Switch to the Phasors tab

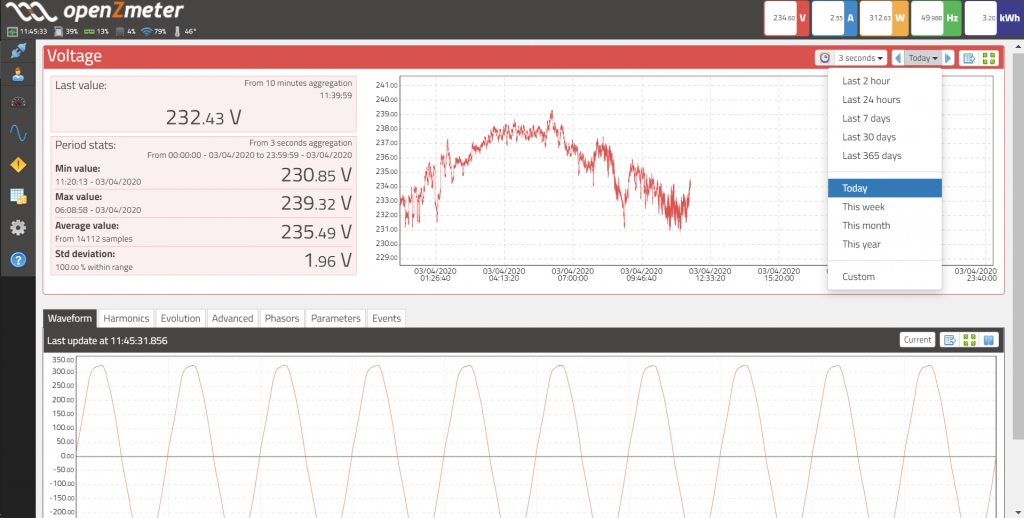click(282, 318)
